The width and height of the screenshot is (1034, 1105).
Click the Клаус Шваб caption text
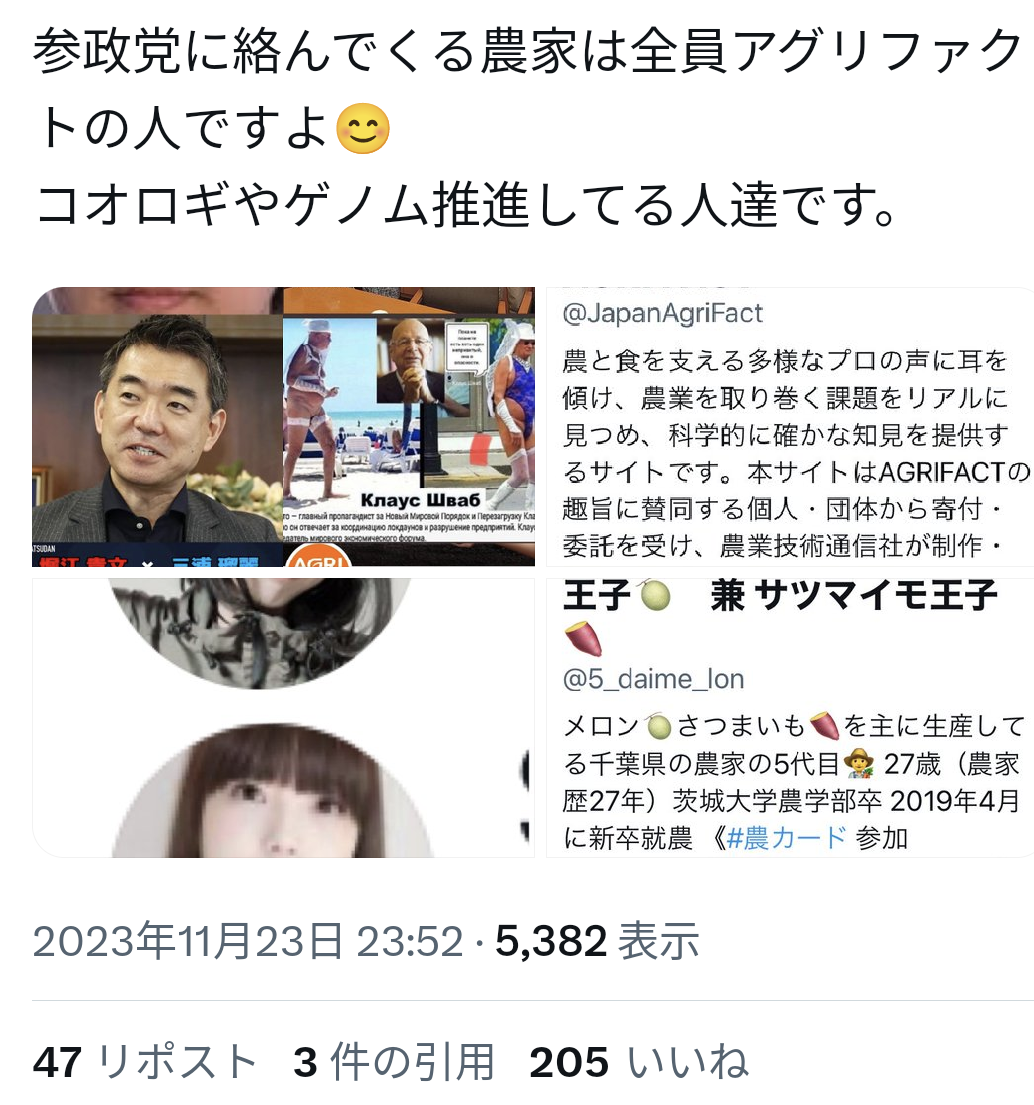[x=420, y=500]
